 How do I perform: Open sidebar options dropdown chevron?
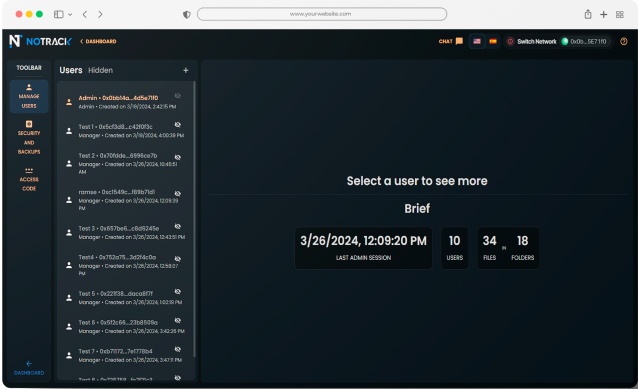[70, 14]
